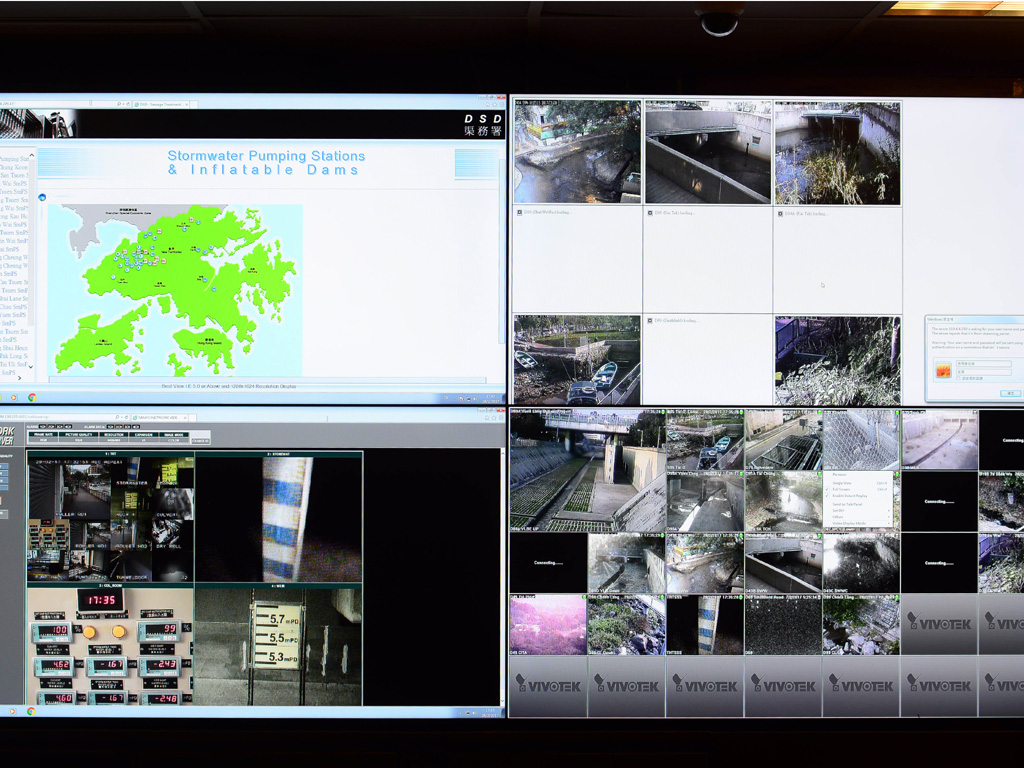The width and height of the screenshot is (1024, 768).
Task: Switch to the SANYO NETWORK VIDEO browser tab
Action: coord(159,417)
